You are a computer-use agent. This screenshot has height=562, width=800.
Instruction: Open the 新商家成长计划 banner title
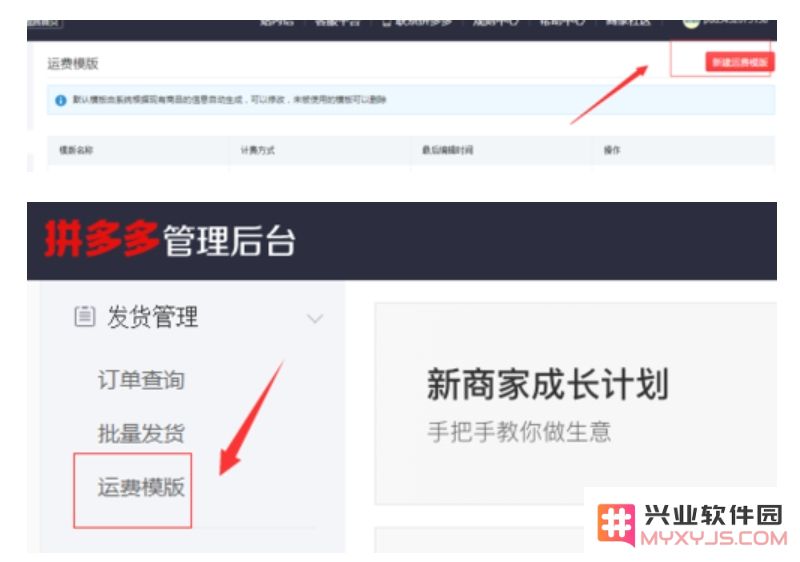click(x=547, y=384)
